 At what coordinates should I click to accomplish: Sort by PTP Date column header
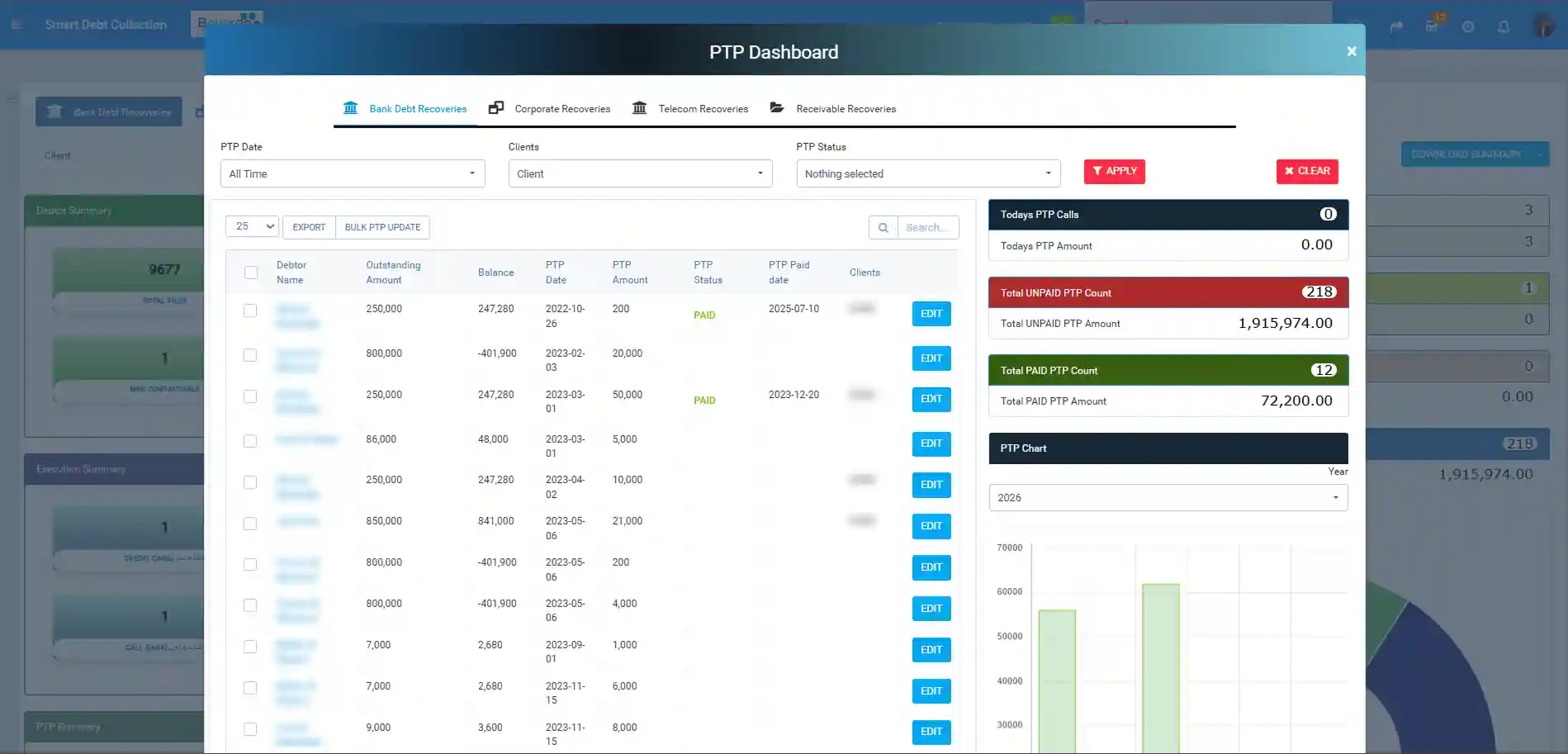coord(556,273)
